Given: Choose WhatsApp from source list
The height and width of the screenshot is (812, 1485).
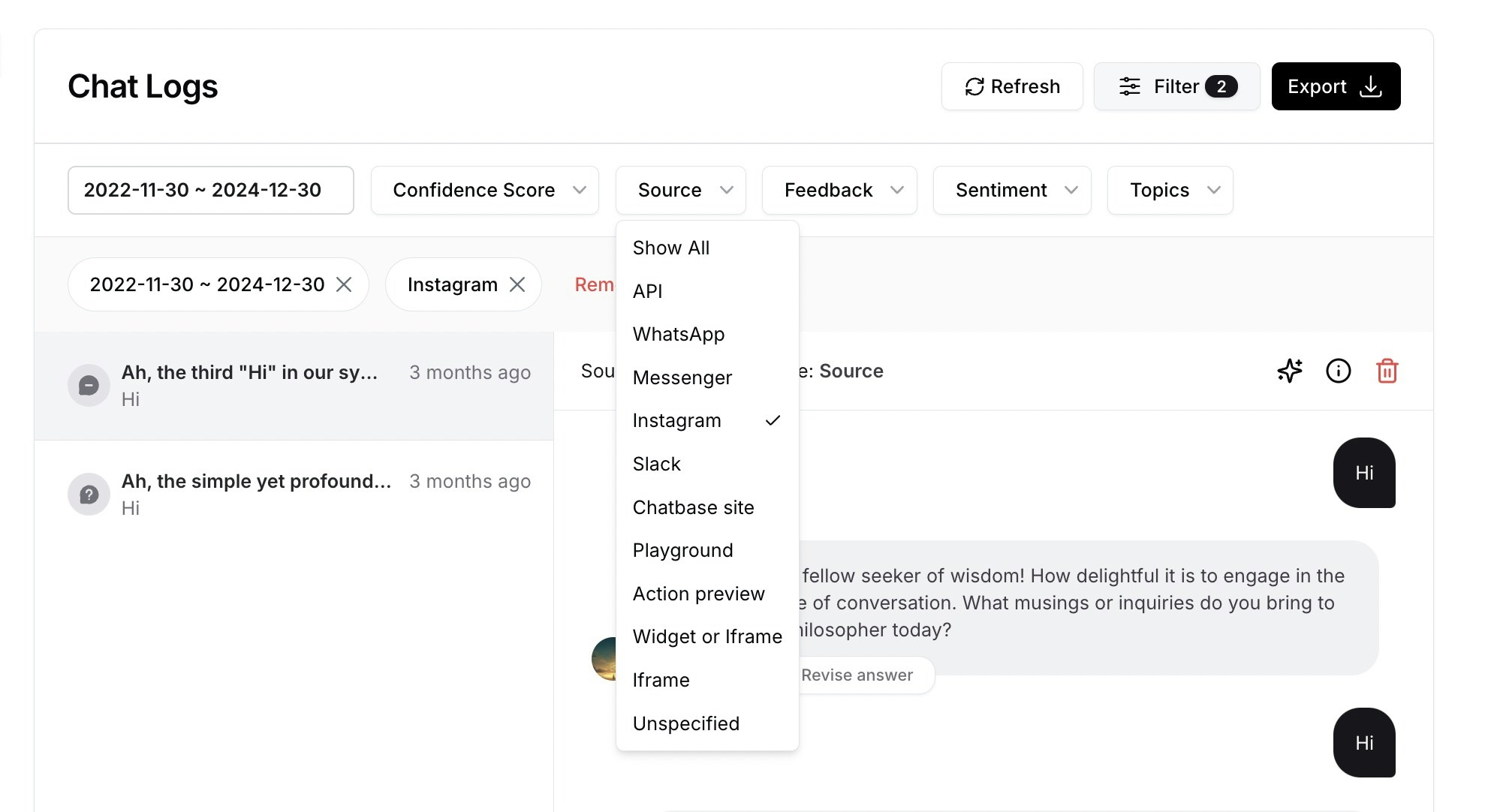Looking at the screenshot, I should pos(679,334).
